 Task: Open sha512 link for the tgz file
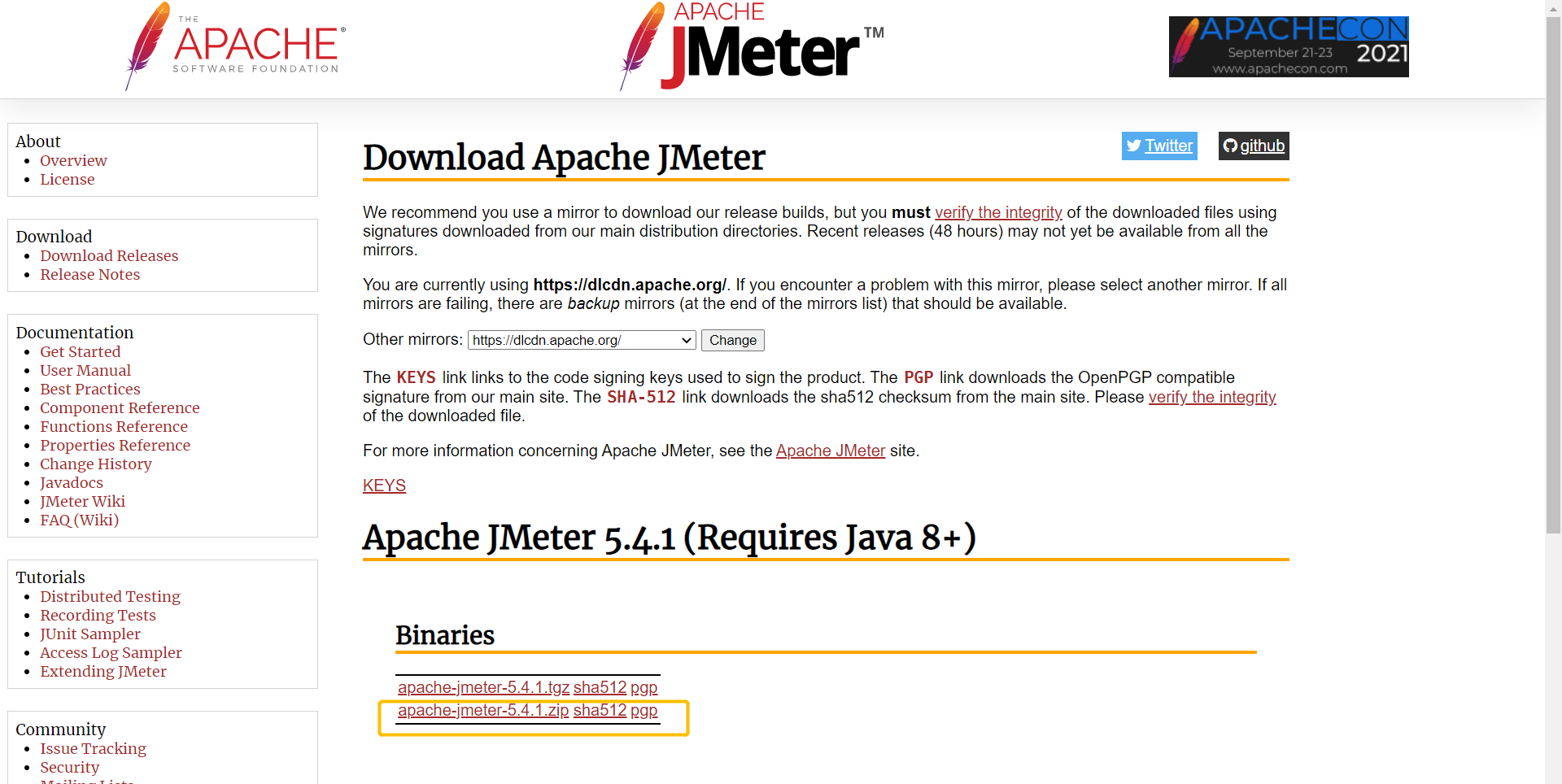600,687
